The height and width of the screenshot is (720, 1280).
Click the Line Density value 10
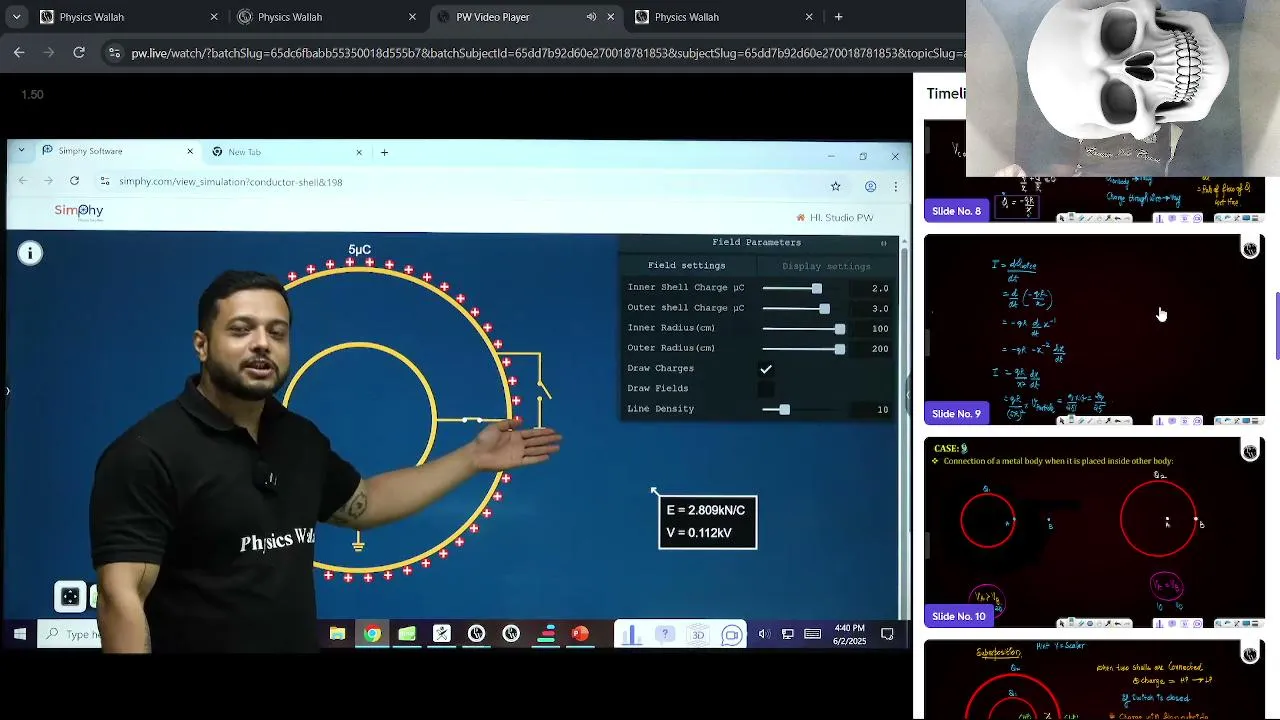tap(873, 409)
